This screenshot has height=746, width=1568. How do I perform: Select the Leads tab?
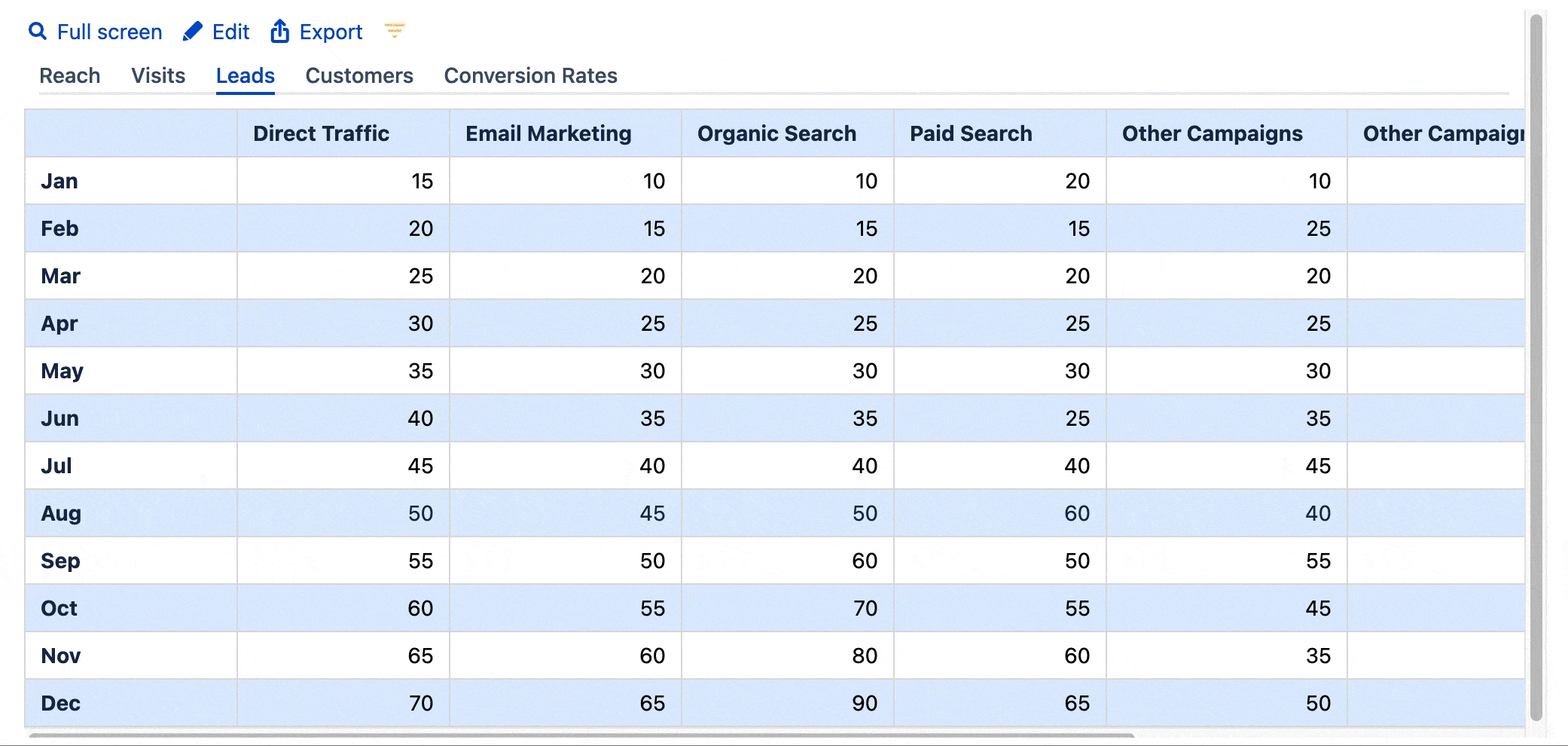pyautogui.click(x=246, y=76)
